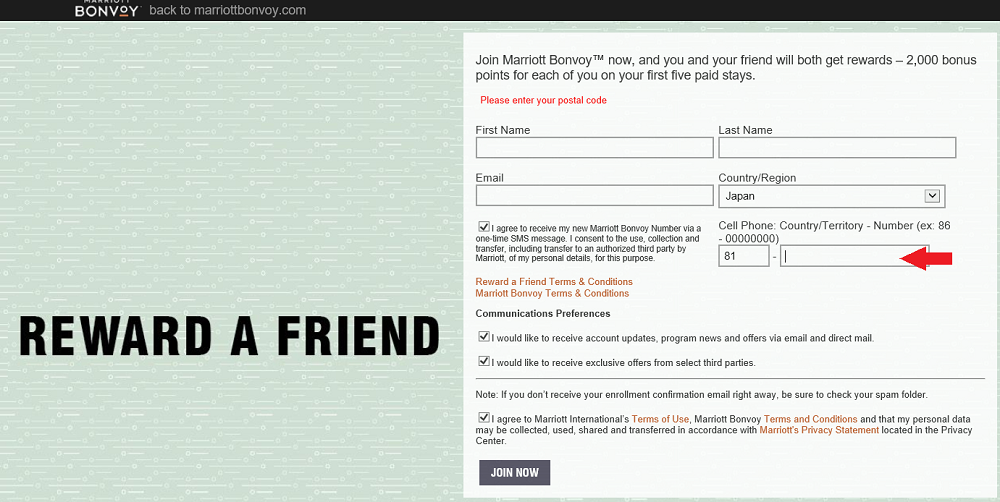Click the JOIN NOW button
The width and height of the screenshot is (1000, 502).
pyautogui.click(x=515, y=473)
